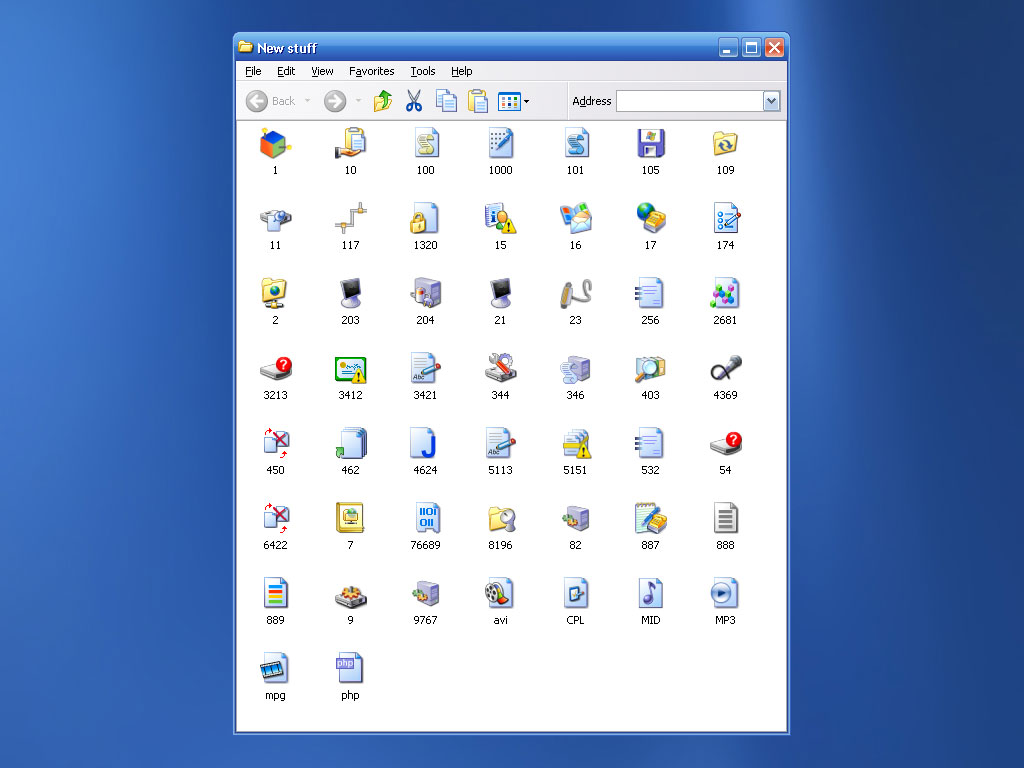Click the file name text 5151
Viewport: 1024px width, 768px height.
click(575, 470)
